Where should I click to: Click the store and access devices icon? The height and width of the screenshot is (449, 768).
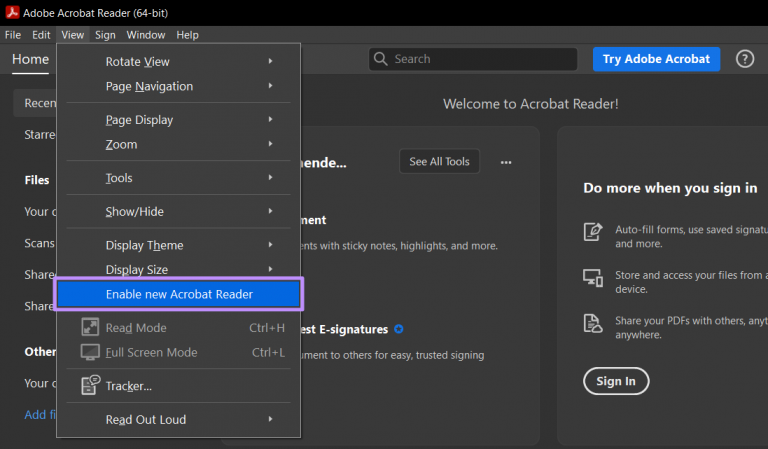pyautogui.click(x=593, y=278)
